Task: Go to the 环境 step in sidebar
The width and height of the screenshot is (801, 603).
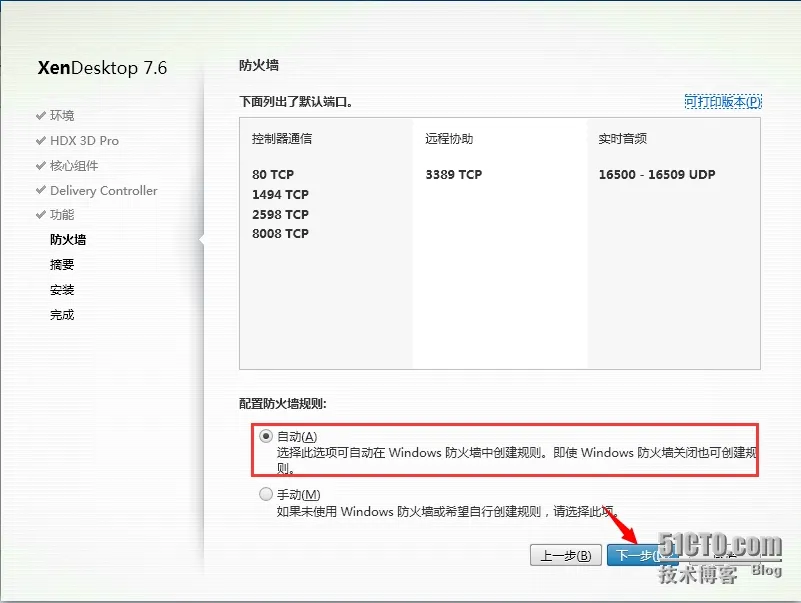Action: coord(62,115)
